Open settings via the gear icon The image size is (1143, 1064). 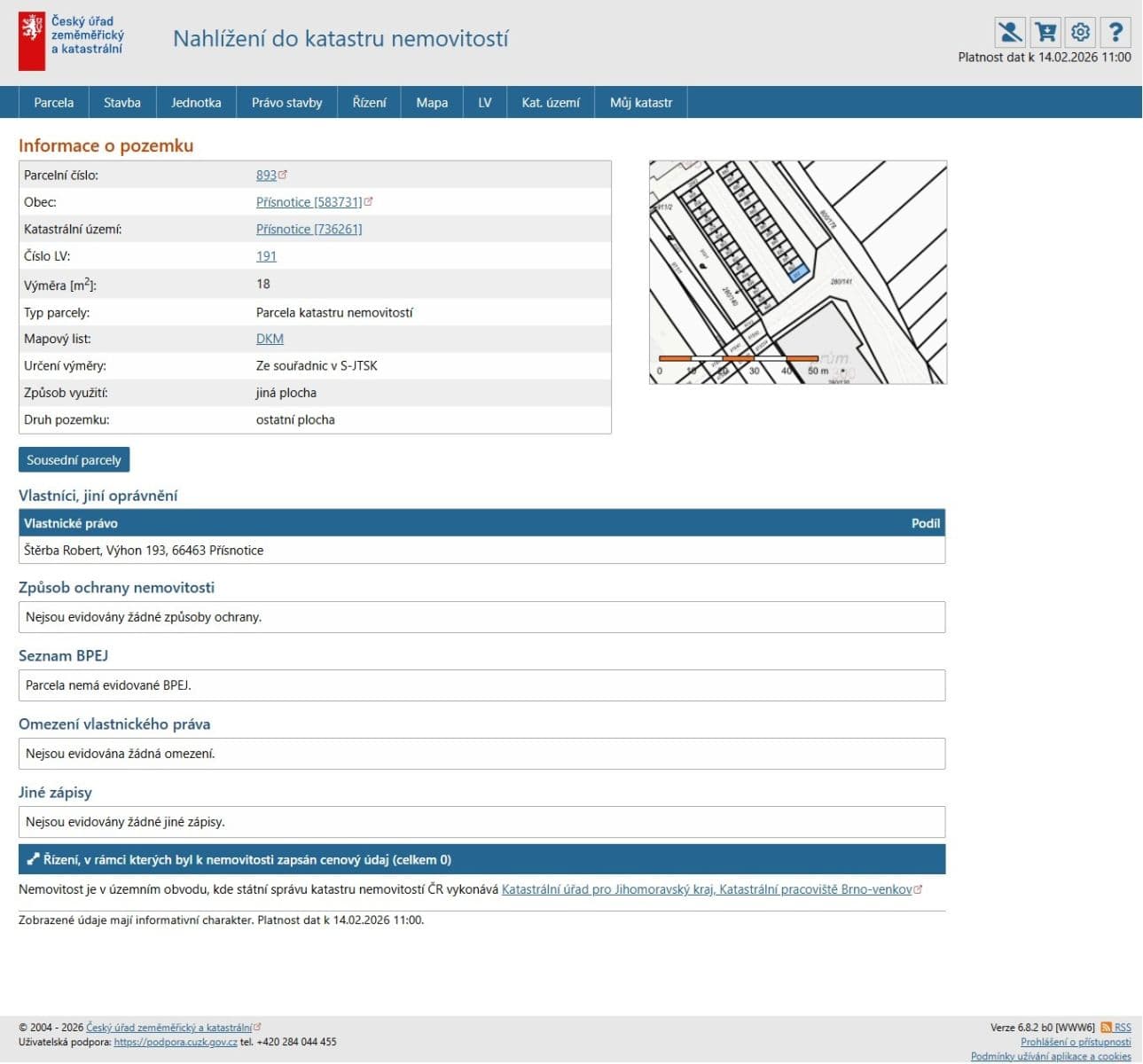point(1080,32)
